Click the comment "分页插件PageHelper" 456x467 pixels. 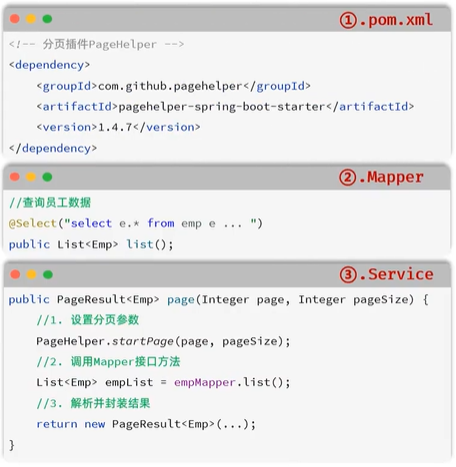[96, 44]
